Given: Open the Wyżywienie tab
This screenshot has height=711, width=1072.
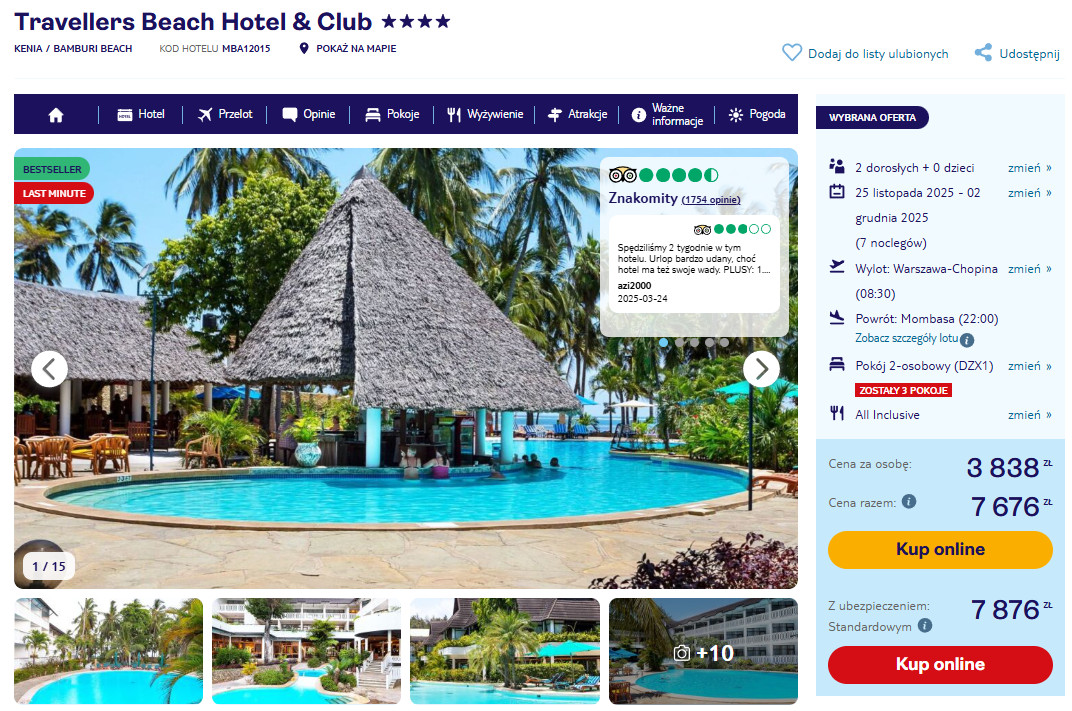Looking at the screenshot, I should (x=485, y=114).
